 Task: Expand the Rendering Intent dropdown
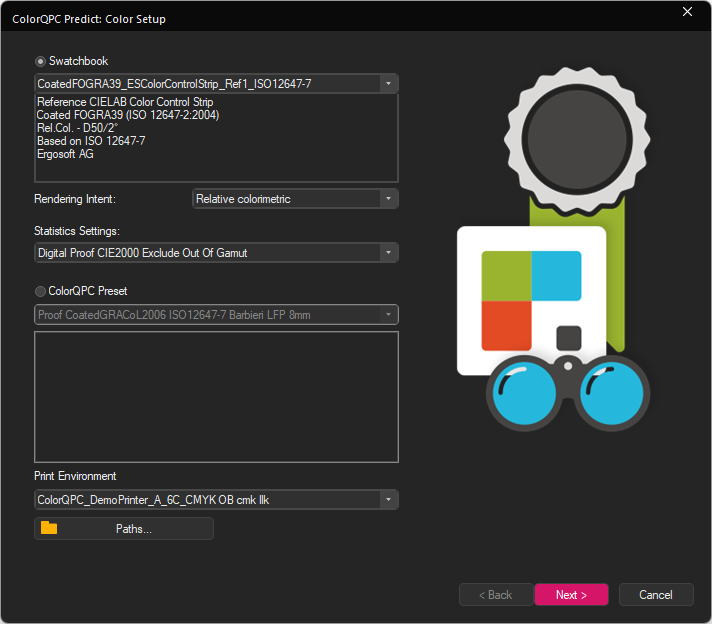tap(295, 199)
